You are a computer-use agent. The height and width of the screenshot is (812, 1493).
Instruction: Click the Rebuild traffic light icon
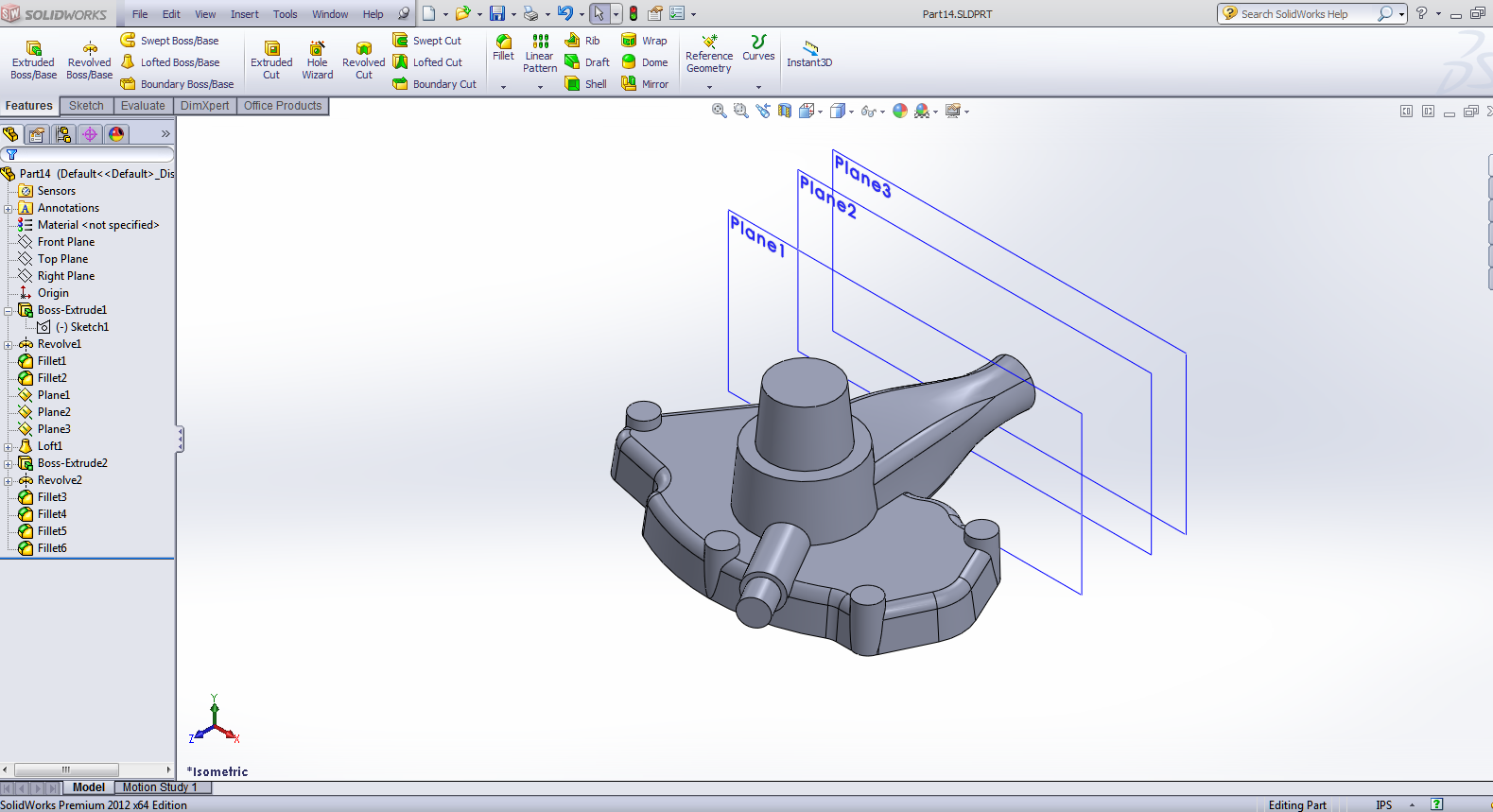coord(634,13)
